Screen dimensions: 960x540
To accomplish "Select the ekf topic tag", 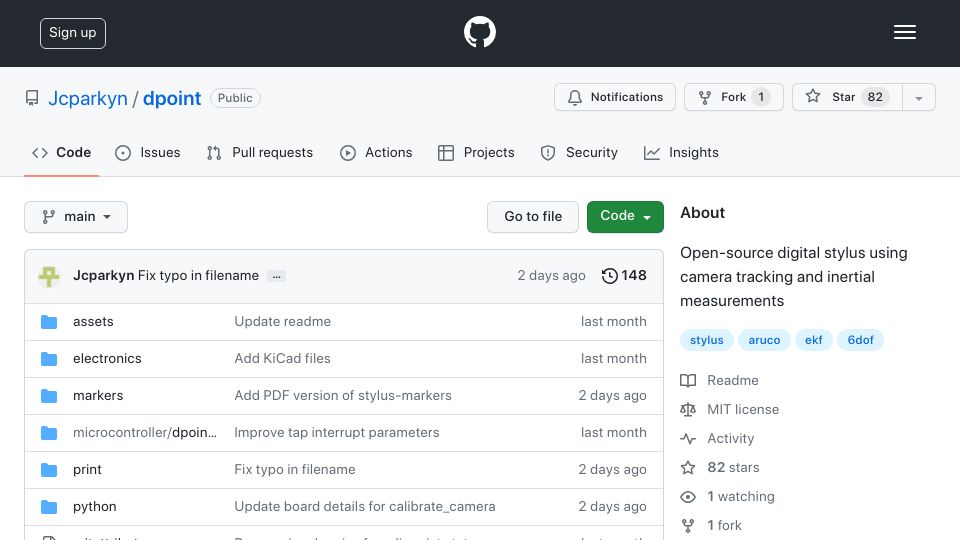I will [x=814, y=340].
